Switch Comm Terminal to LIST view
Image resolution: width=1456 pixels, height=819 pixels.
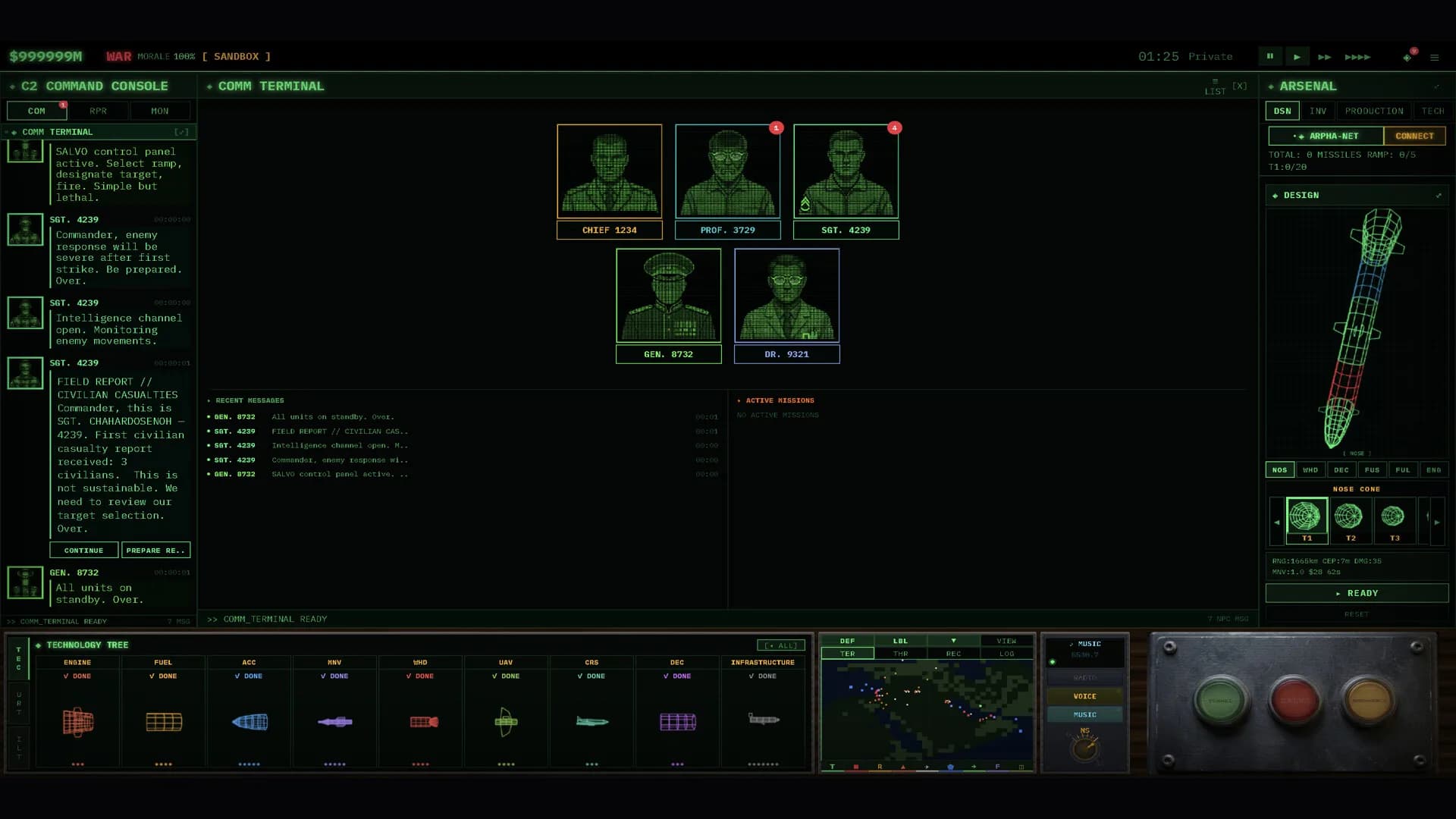tap(1215, 86)
